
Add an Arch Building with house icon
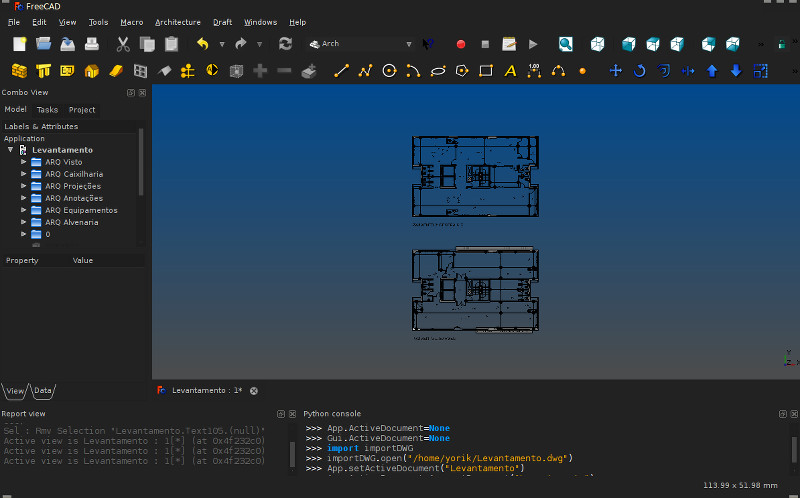[x=92, y=71]
